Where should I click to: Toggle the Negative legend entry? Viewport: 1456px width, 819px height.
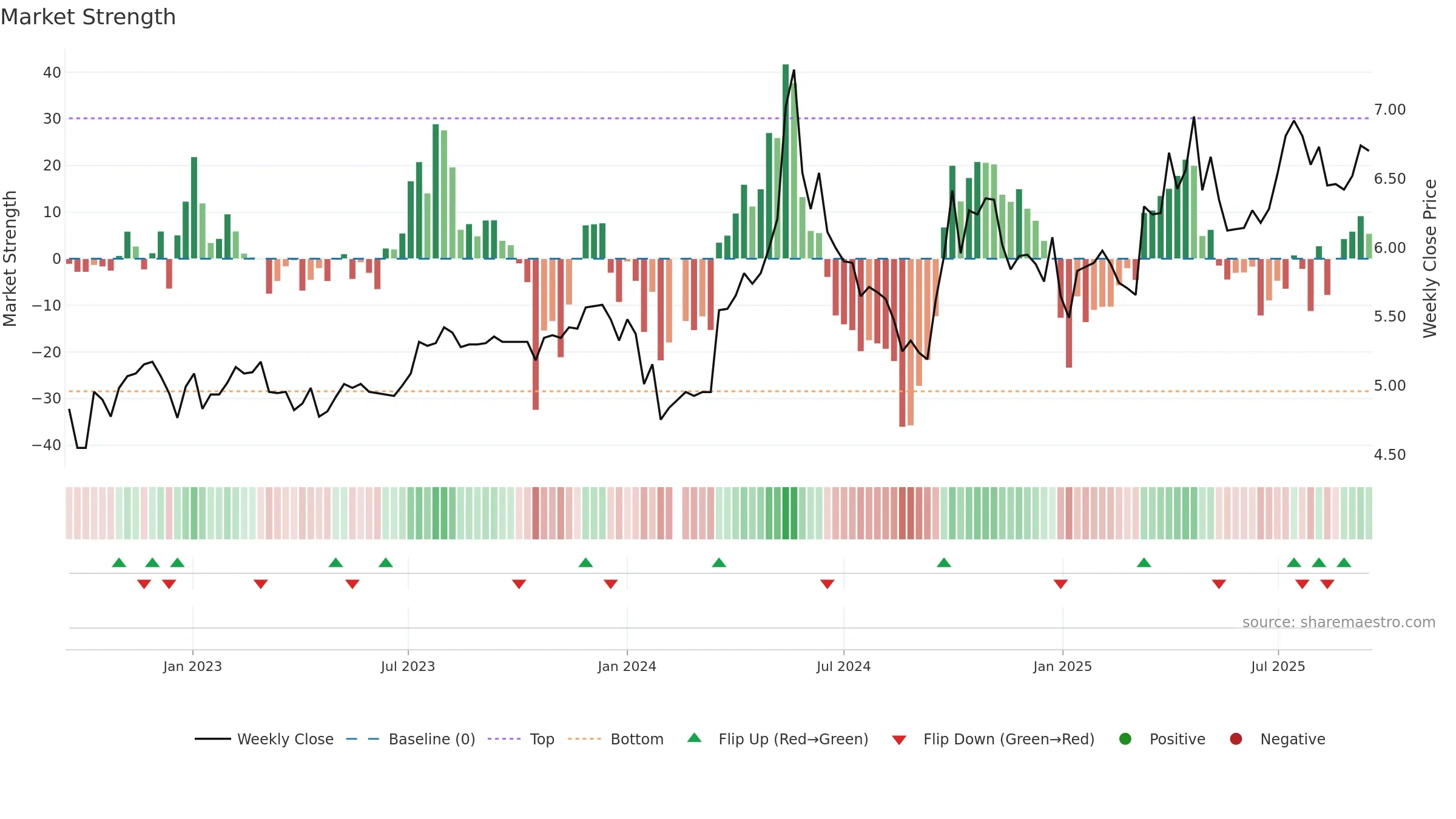tap(1277, 739)
